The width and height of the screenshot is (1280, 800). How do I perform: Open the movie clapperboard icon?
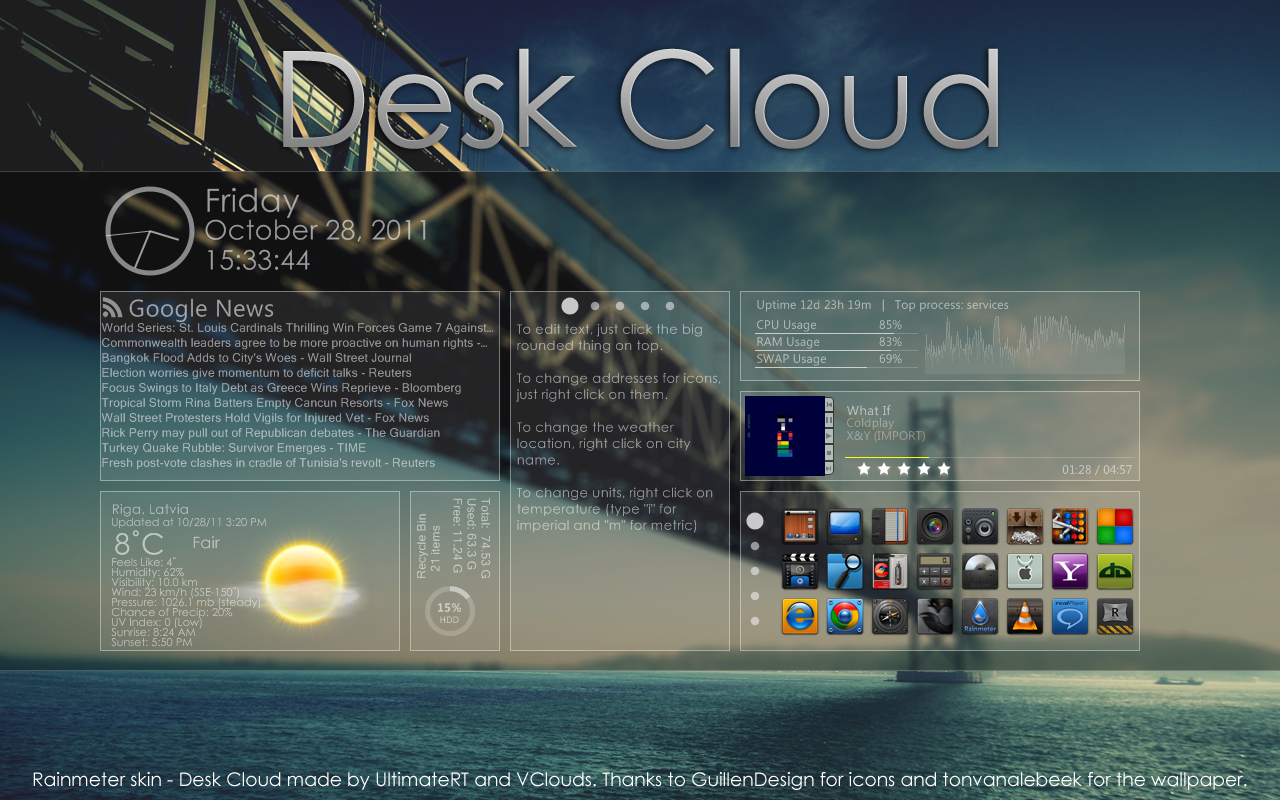tap(798, 572)
